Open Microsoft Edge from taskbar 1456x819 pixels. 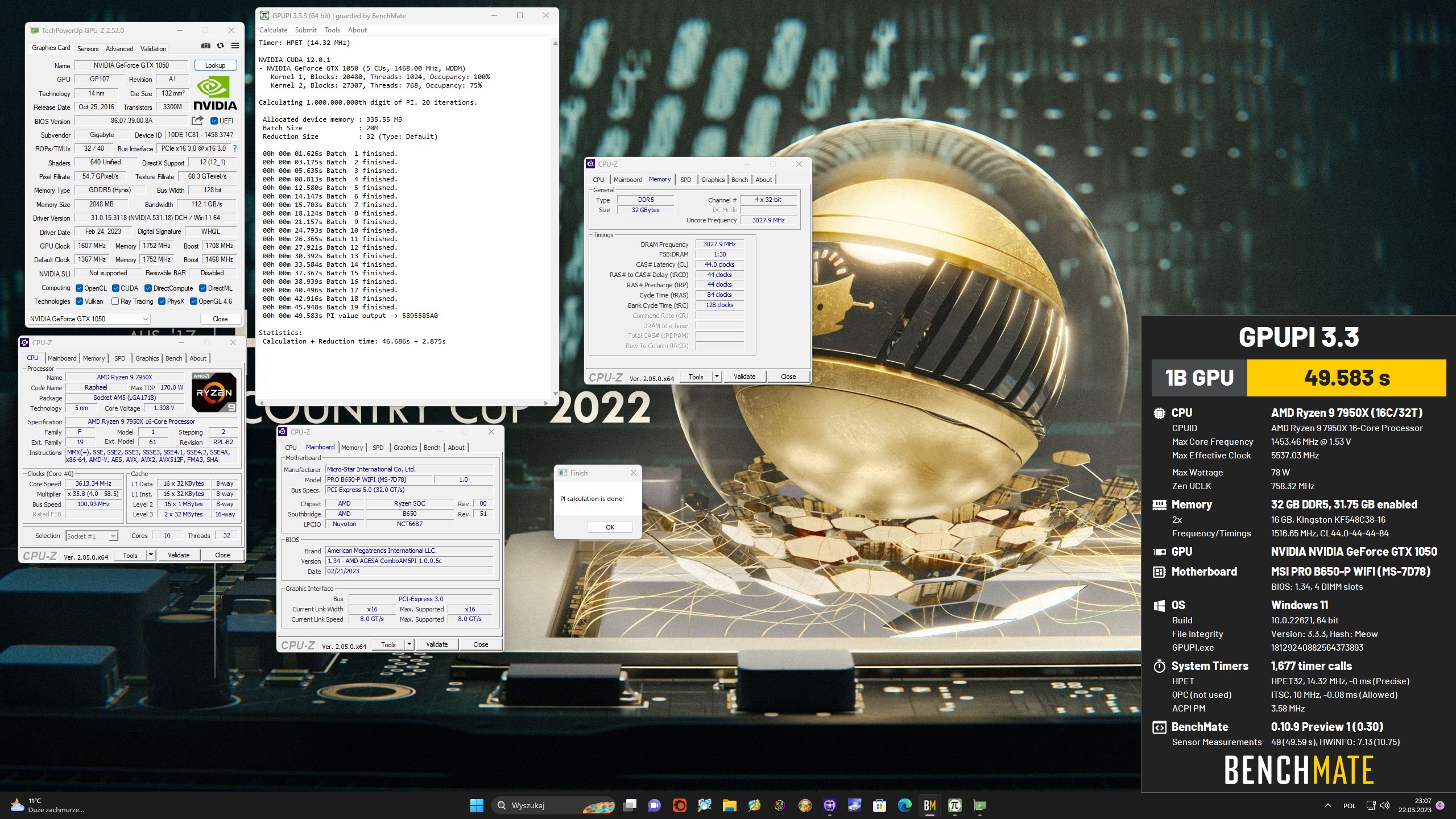(x=905, y=805)
